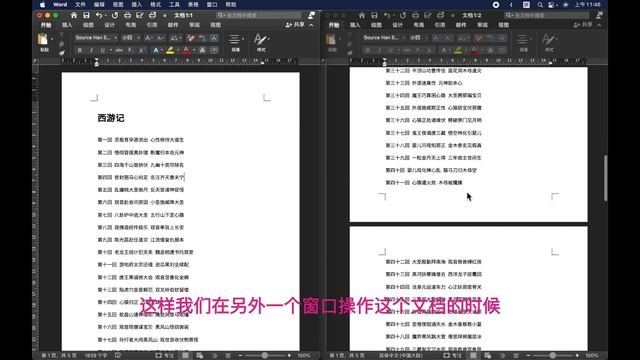The image size is (640, 360).
Task: Toggle subscript in left window
Action: point(130,50)
